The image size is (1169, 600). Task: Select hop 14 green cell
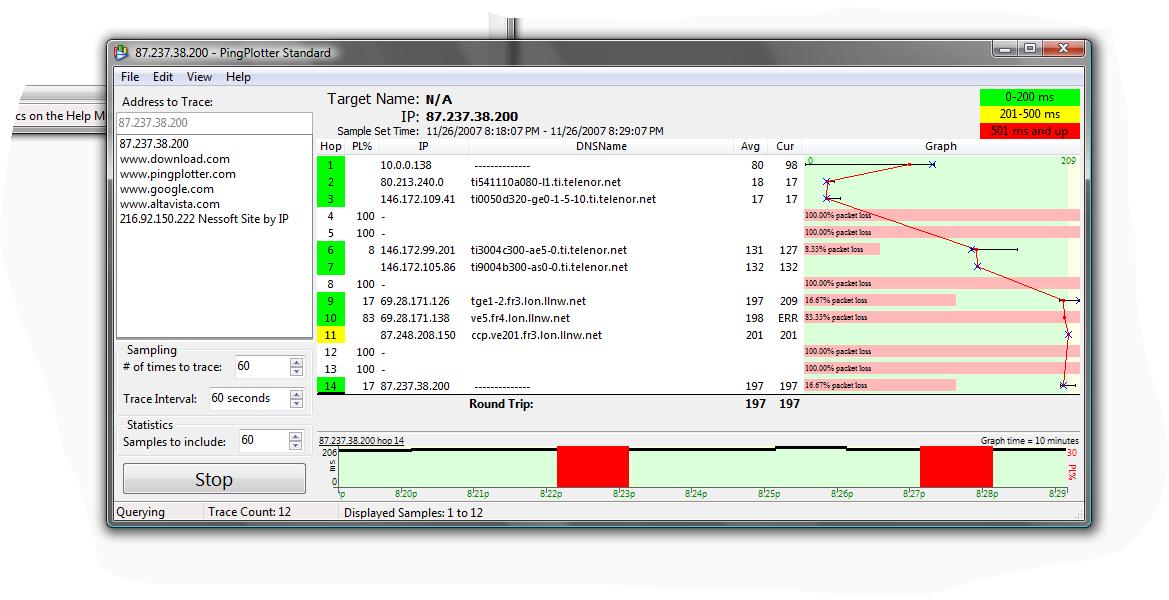pyautogui.click(x=331, y=385)
